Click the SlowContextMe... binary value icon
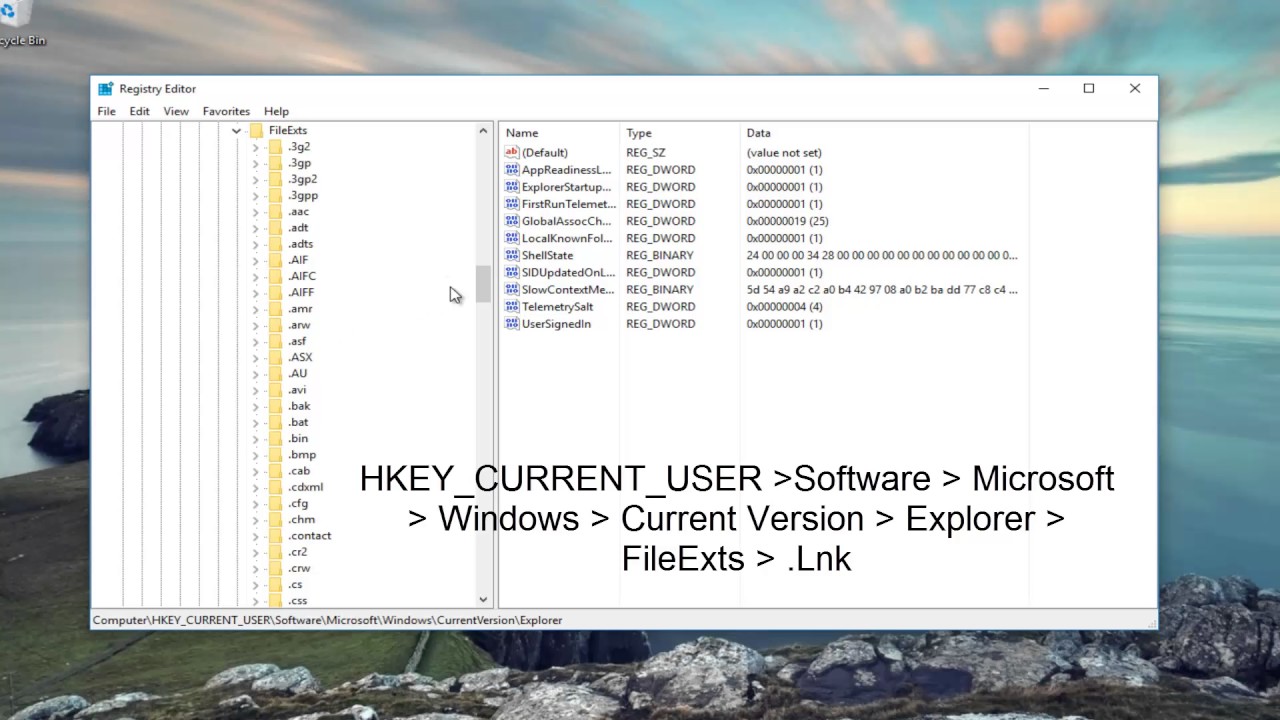 point(512,289)
